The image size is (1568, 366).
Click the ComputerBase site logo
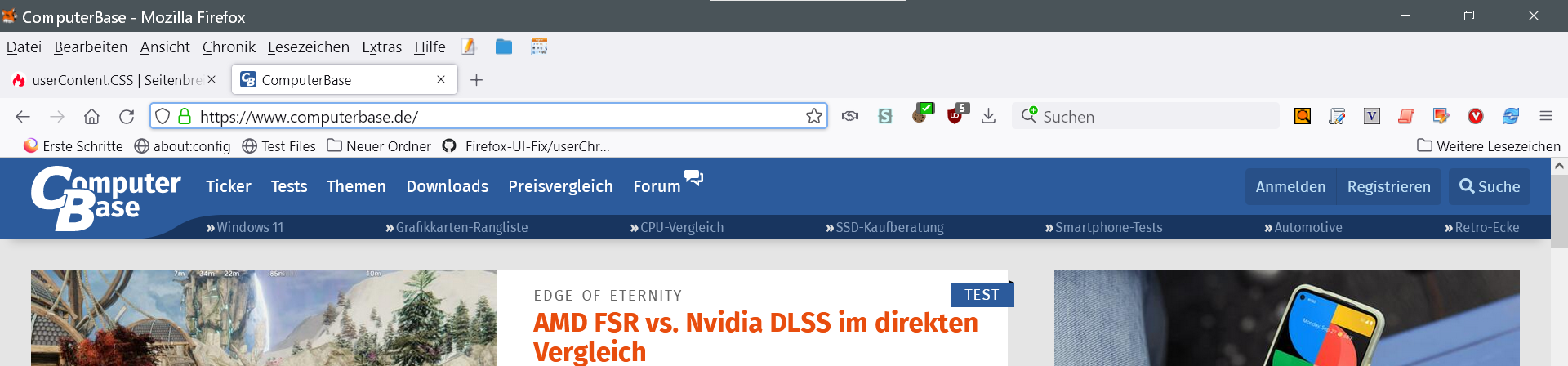105,198
